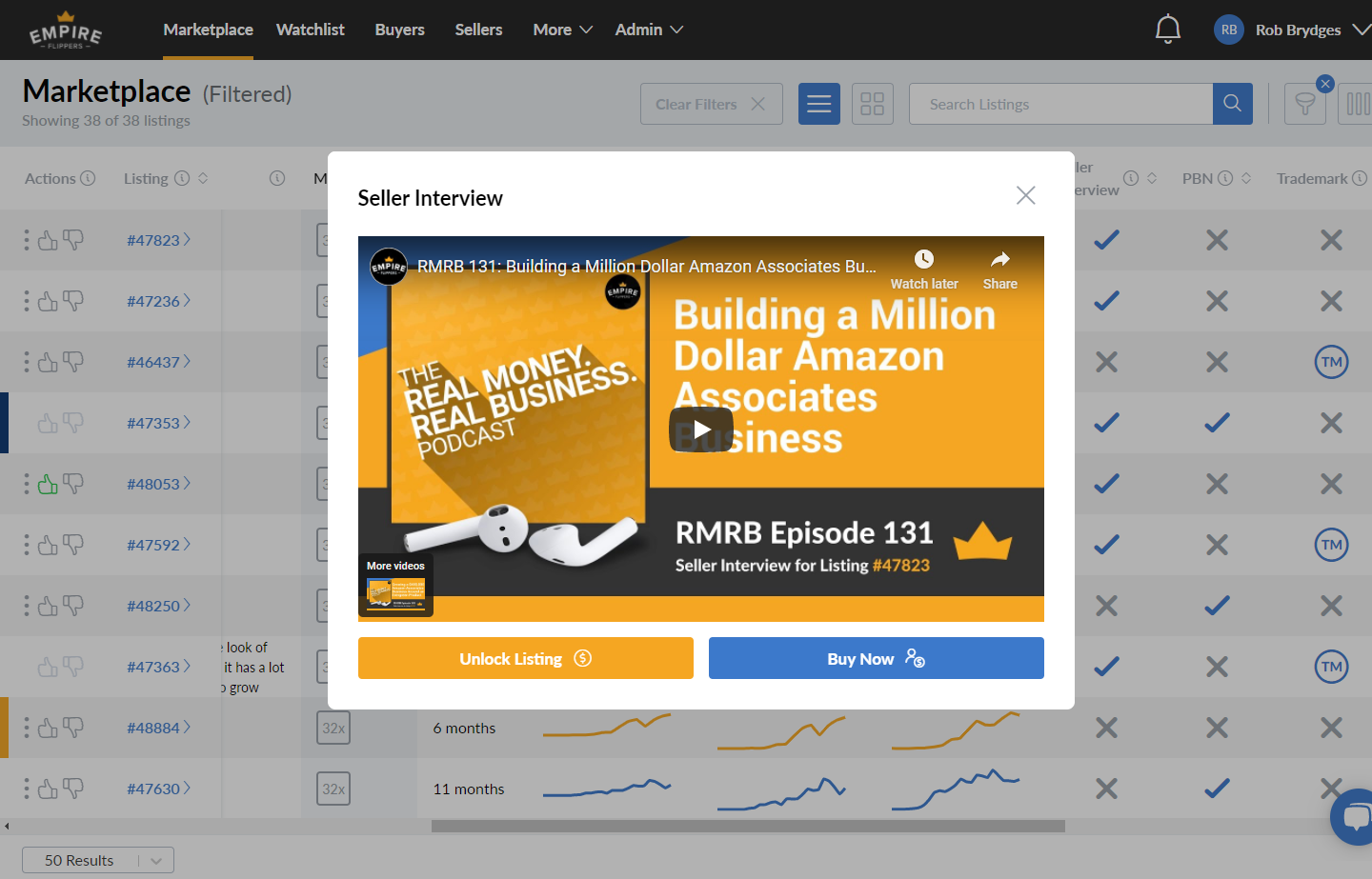Open the 50 Results dropdown
Image resolution: width=1372 pixels, height=879 pixels.
pos(98,860)
